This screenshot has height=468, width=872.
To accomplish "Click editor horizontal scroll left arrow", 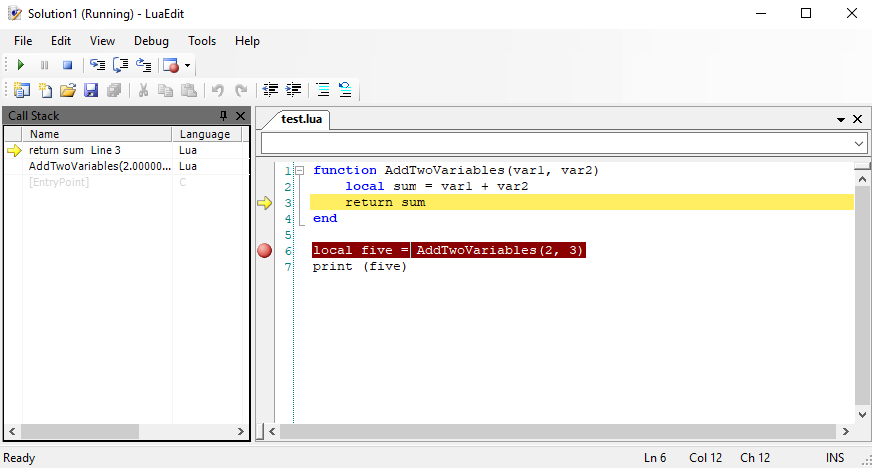I will click(272, 431).
